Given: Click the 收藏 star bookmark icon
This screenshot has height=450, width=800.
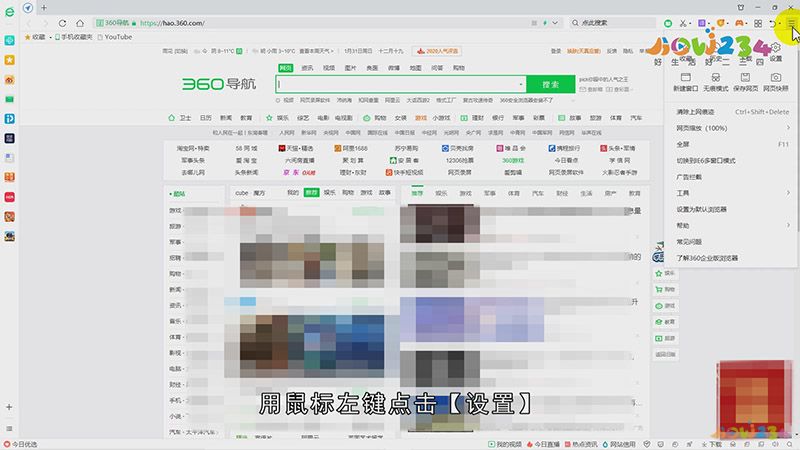Looking at the screenshot, I should 28,37.
